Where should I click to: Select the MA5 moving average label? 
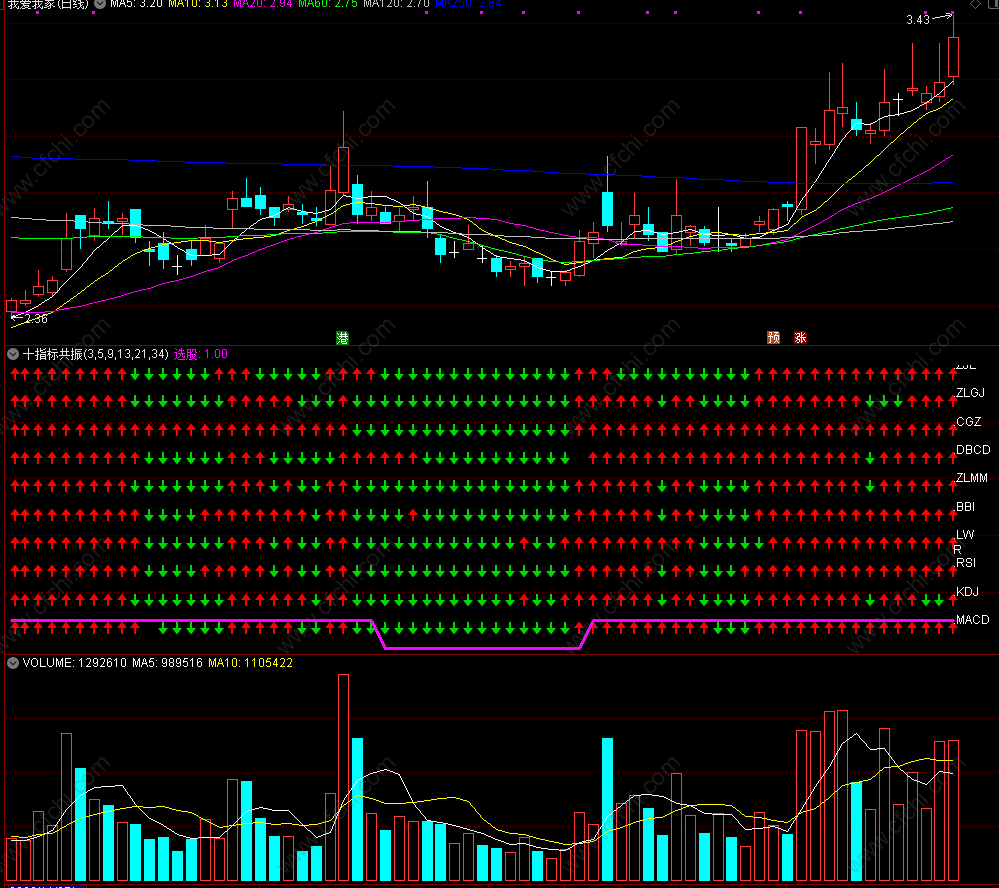(x=136, y=4)
